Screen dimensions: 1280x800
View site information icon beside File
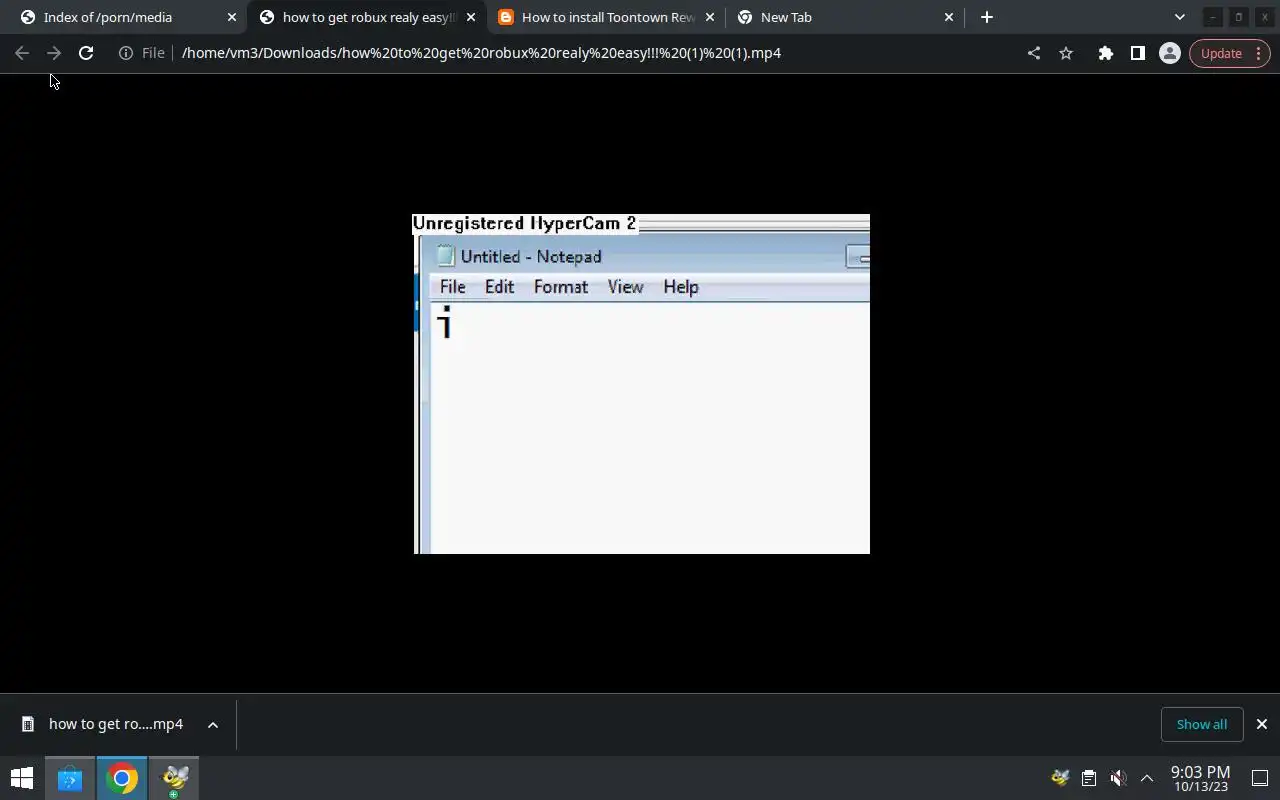[x=126, y=53]
